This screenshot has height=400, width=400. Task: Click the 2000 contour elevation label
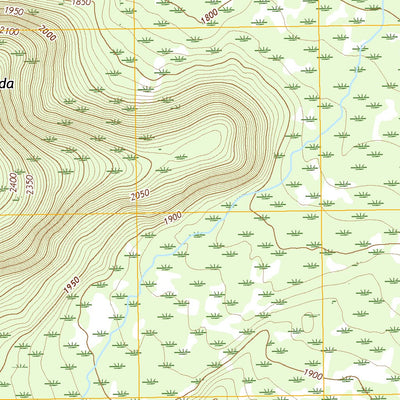[x=47, y=33]
